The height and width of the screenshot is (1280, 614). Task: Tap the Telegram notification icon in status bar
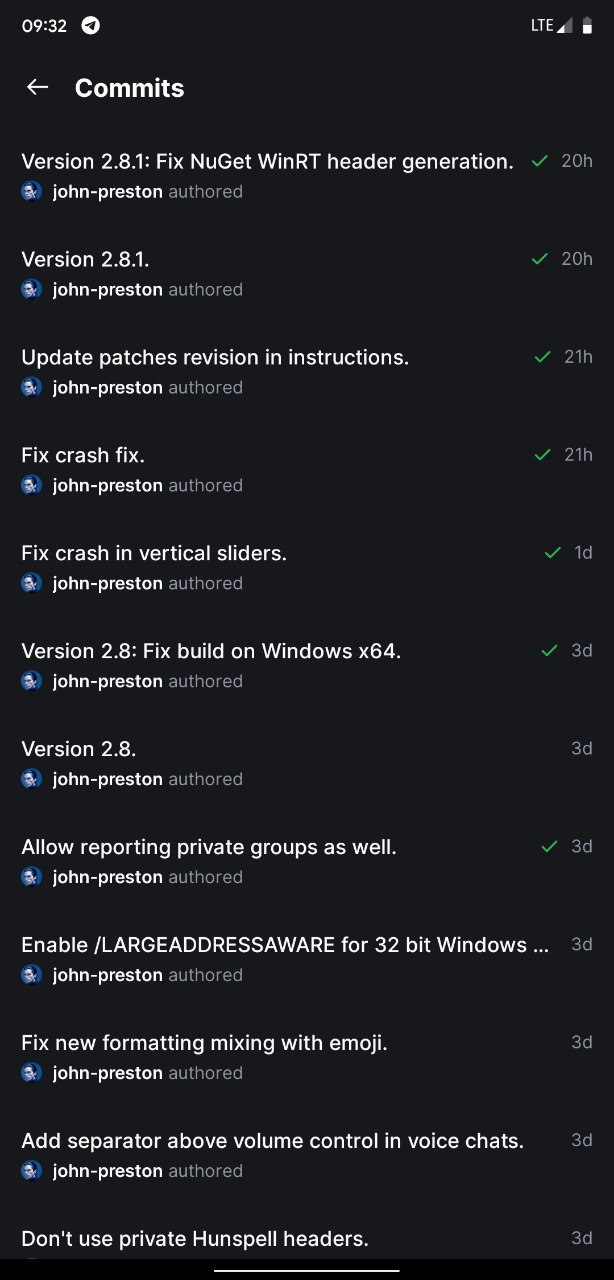pos(91,26)
